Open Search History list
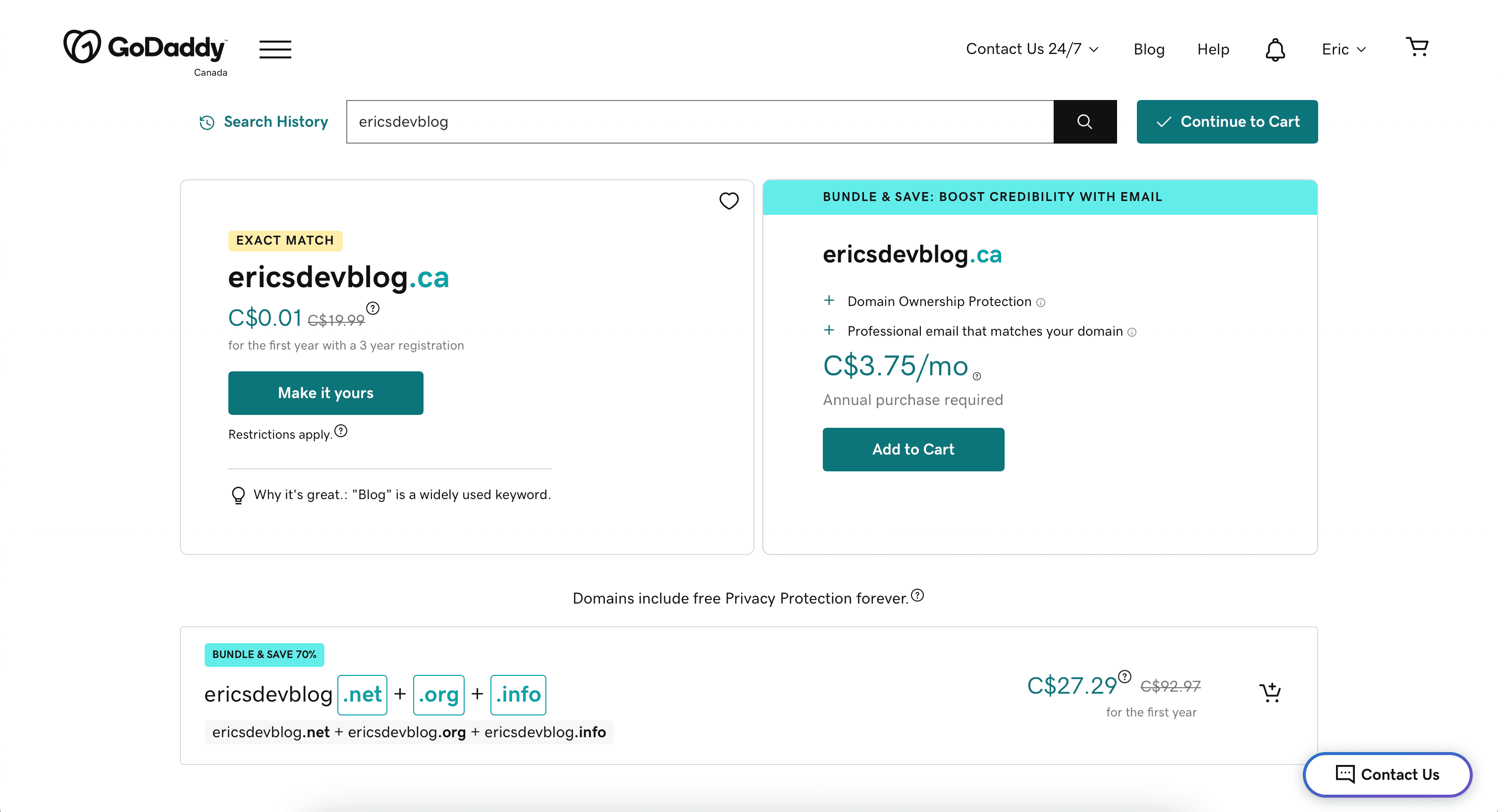1498x812 pixels. click(264, 121)
